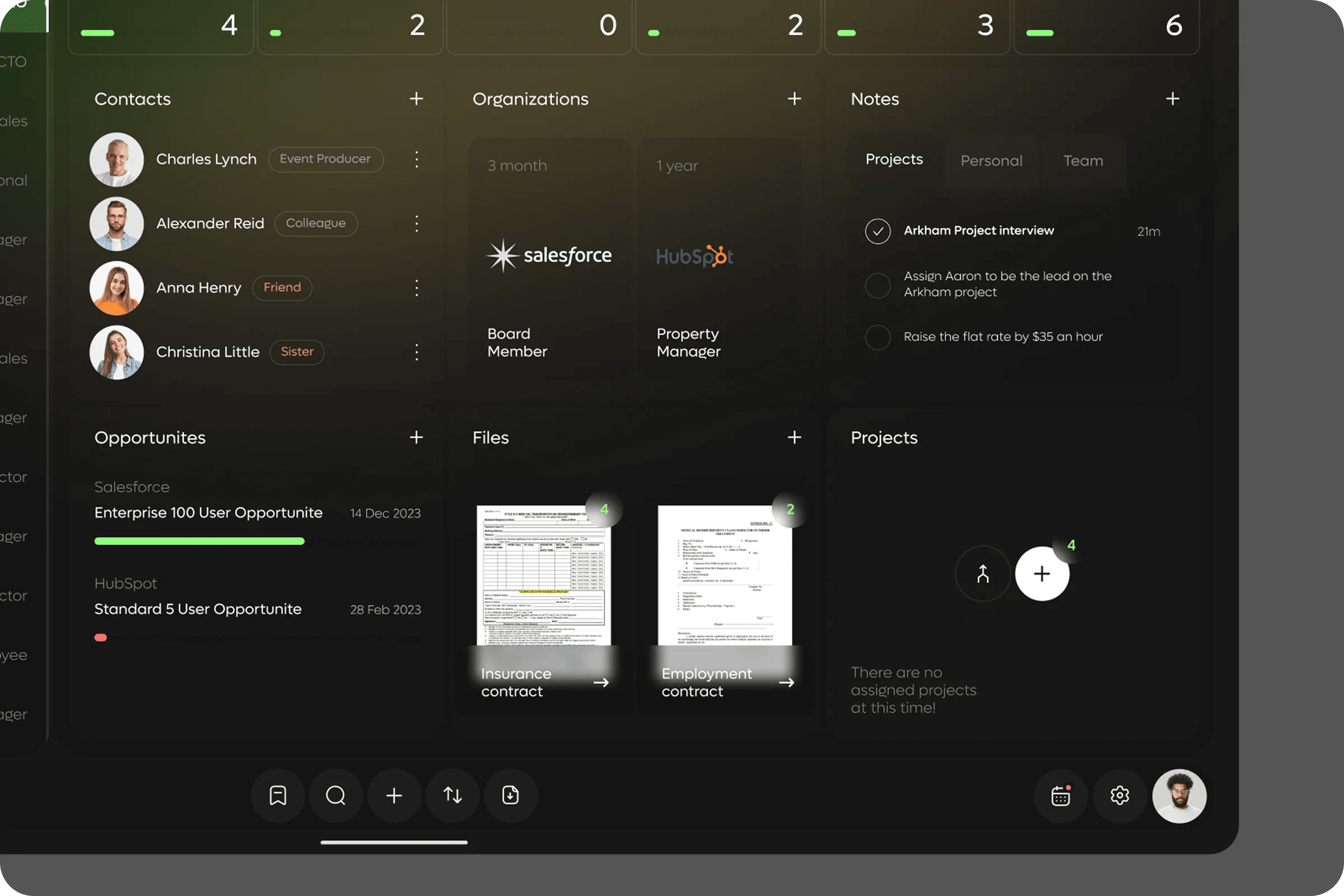
Task: Click the file download icon in toolbar
Action: pos(510,795)
